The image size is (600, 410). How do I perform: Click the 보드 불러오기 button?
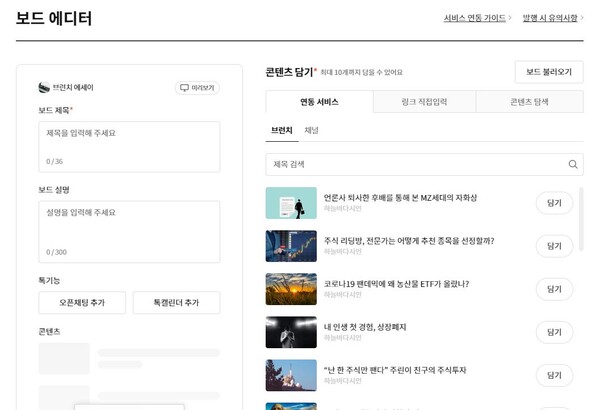pos(548,72)
